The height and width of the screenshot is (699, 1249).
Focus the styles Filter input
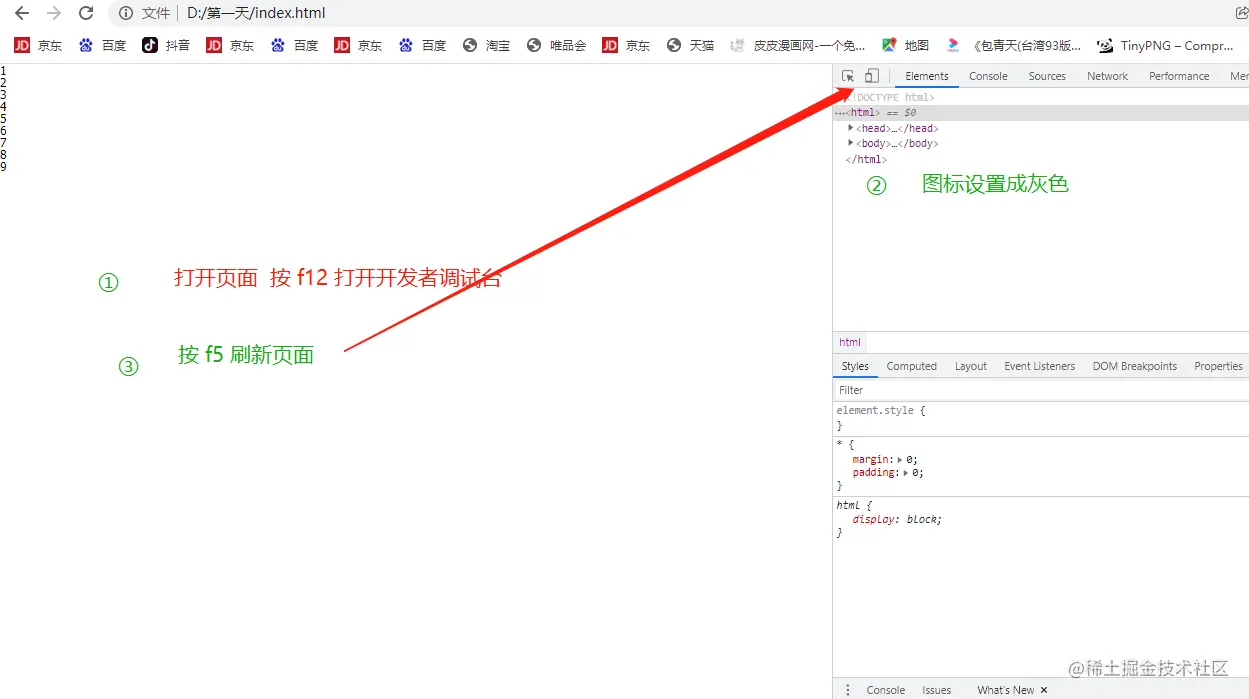coord(1041,390)
